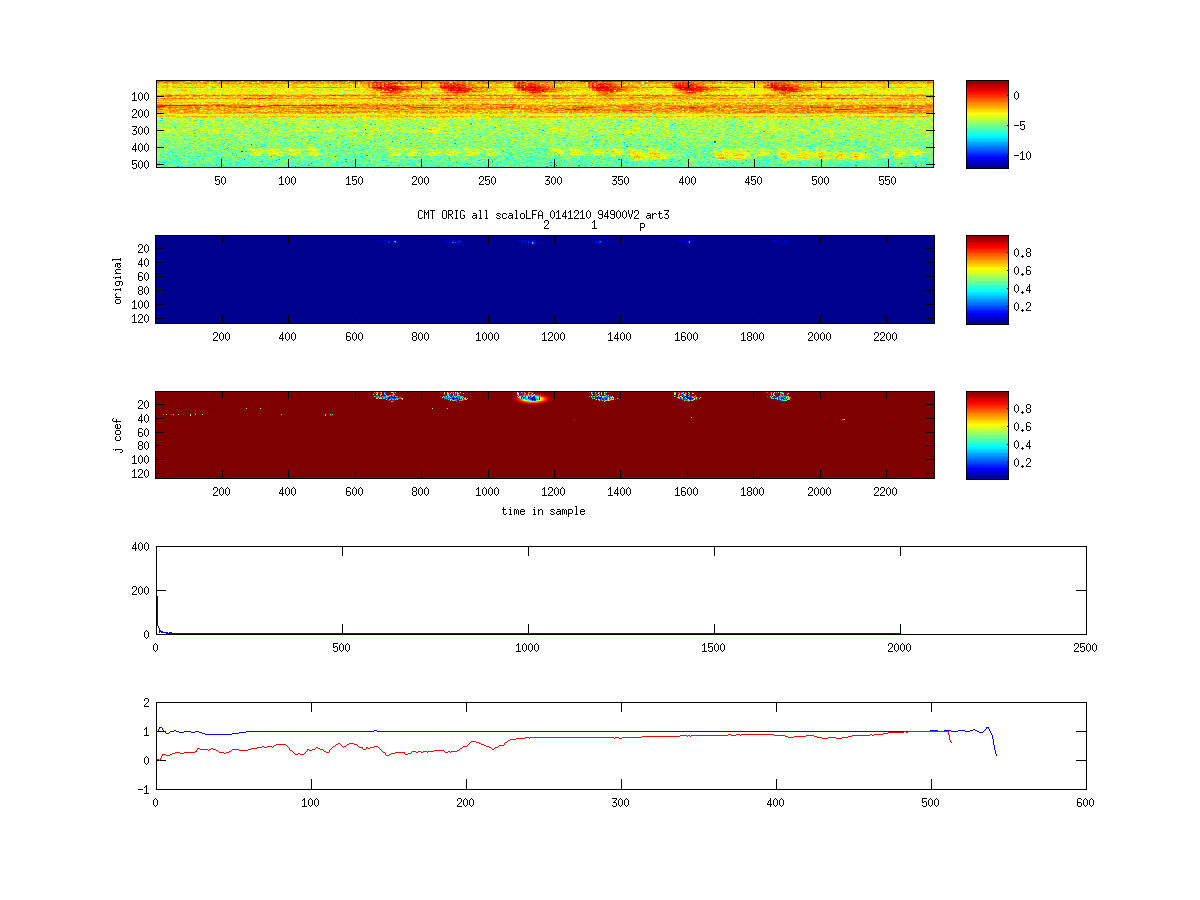Click the "J coef" y-axis label
This screenshot has height=900, width=1200.
tap(118, 435)
